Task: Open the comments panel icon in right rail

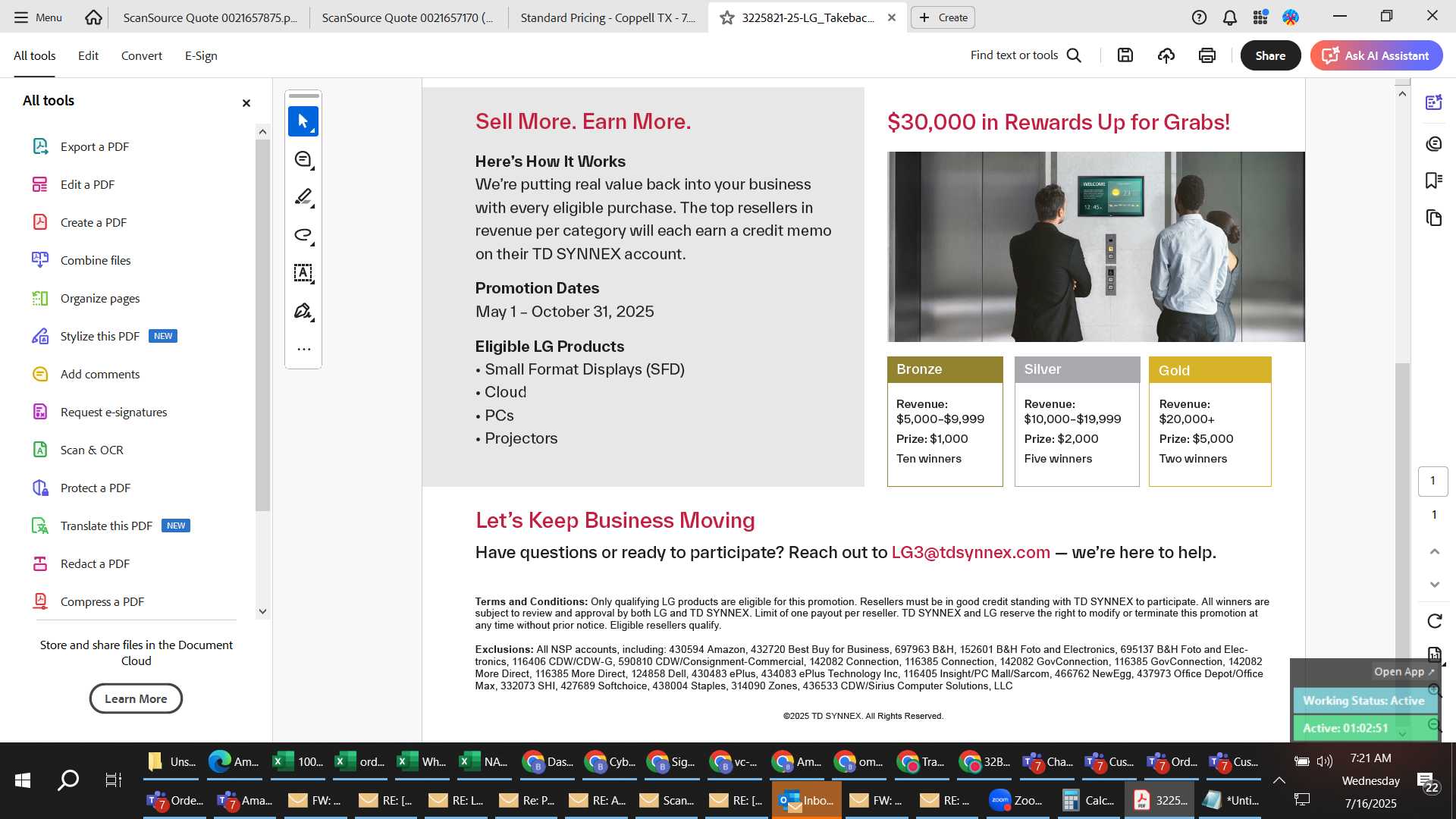Action: (1433, 143)
